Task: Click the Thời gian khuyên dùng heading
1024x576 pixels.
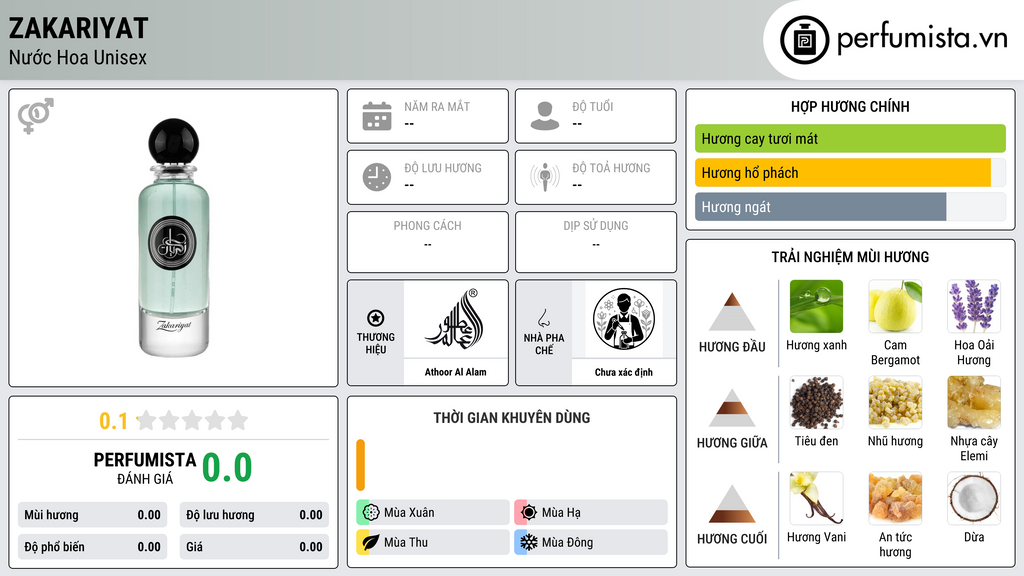Action: click(x=512, y=418)
